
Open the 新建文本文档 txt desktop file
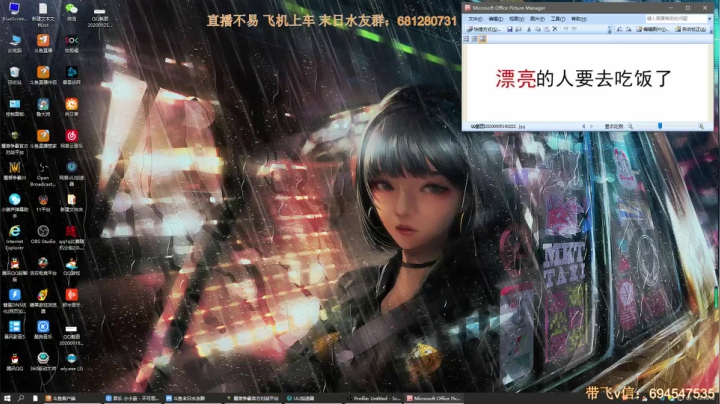43,15
